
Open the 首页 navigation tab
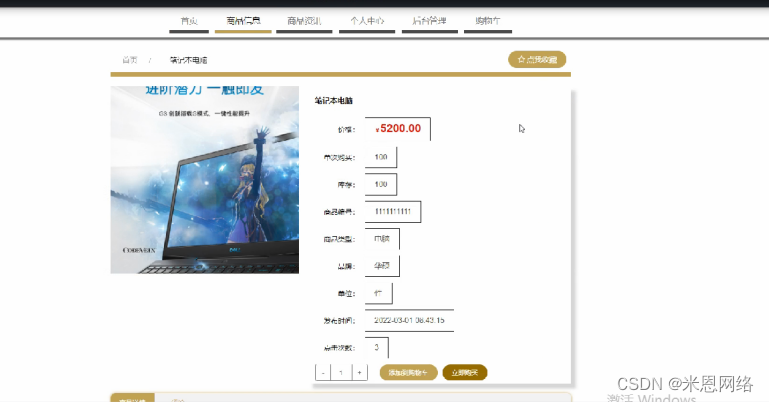tap(189, 21)
